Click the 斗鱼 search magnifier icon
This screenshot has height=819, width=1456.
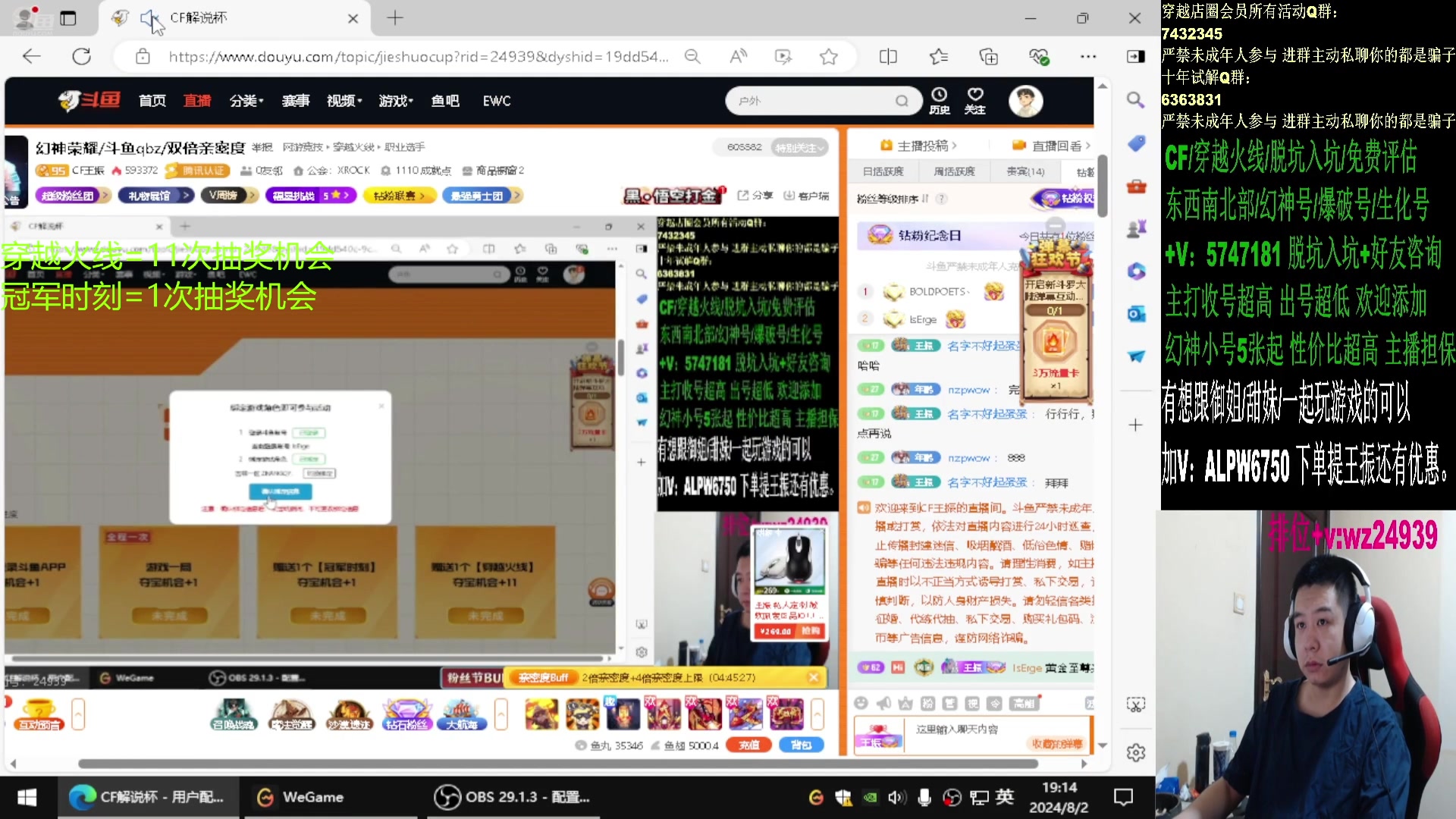click(x=902, y=100)
